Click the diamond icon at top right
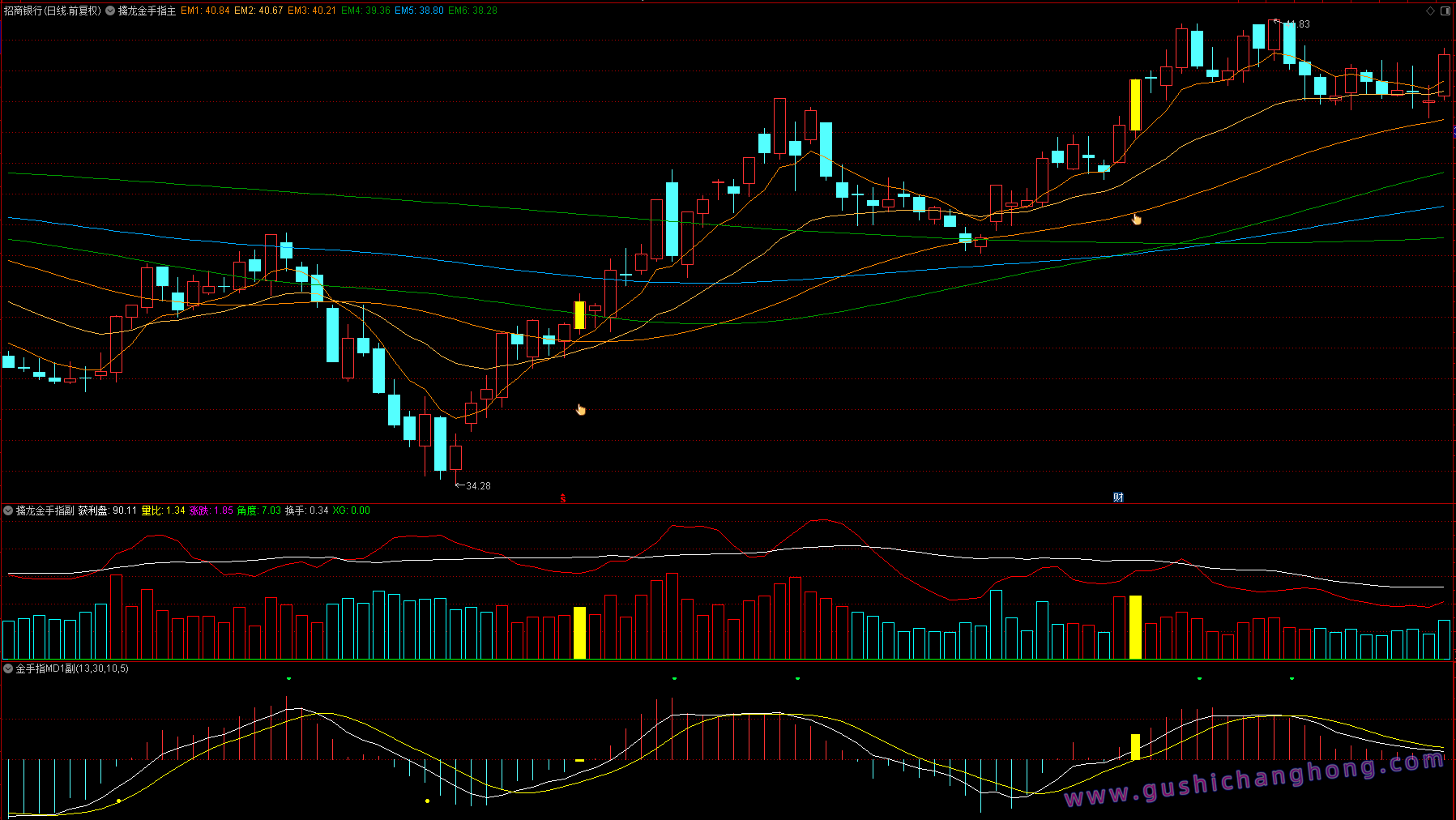 pyautogui.click(x=1430, y=11)
